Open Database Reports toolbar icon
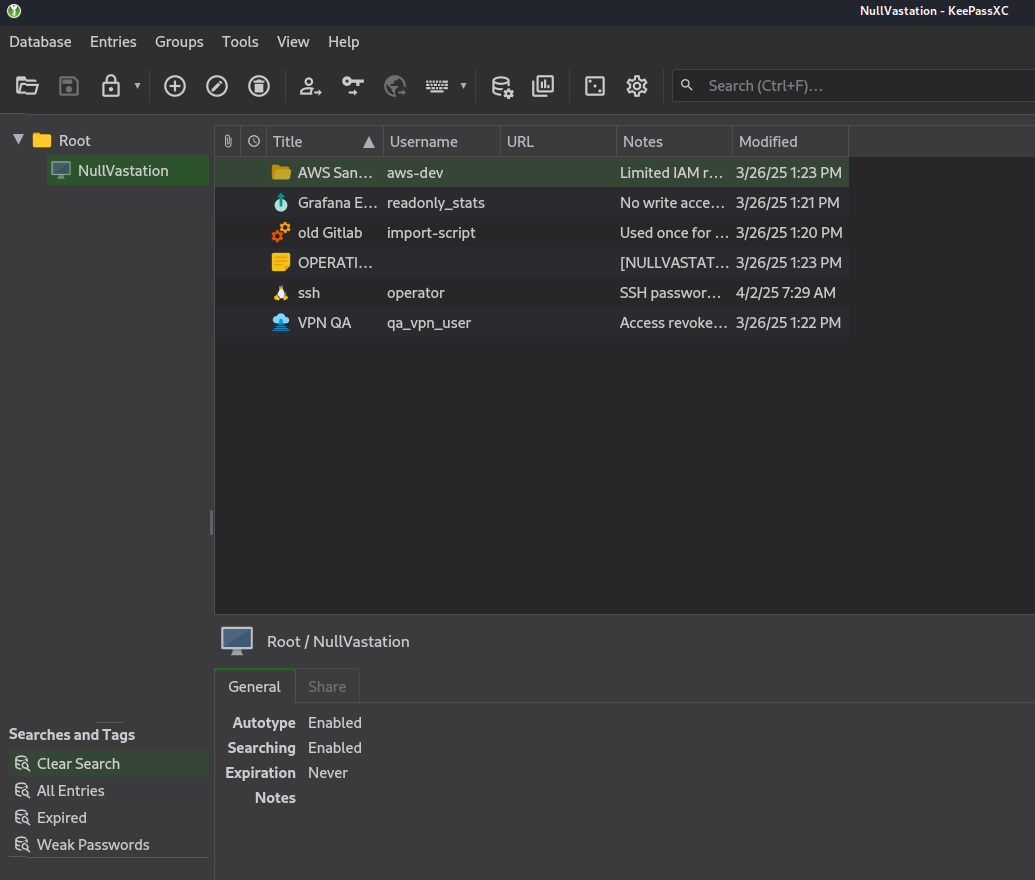Image resolution: width=1035 pixels, height=880 pixels. click(543, 86)
